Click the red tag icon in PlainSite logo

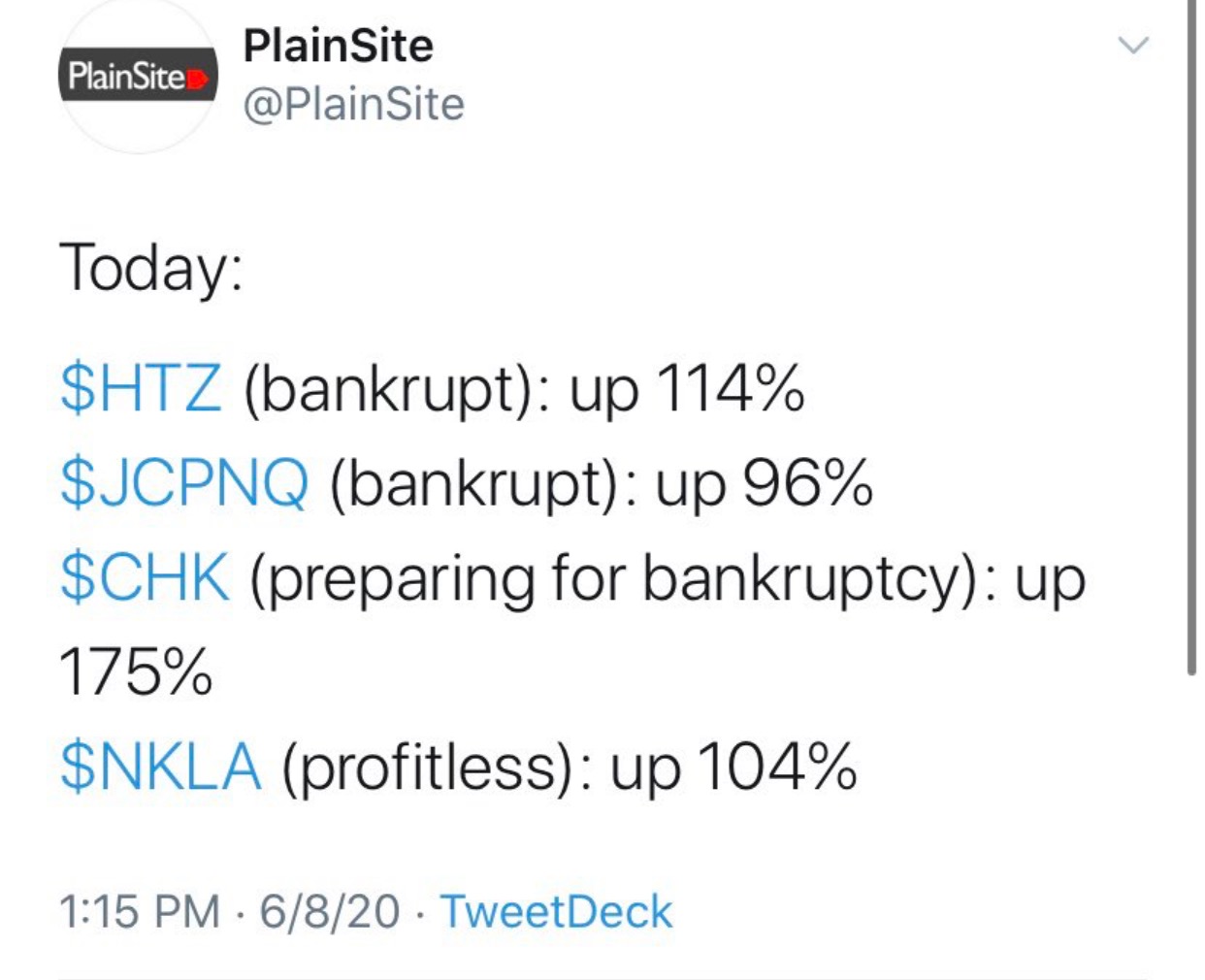click(x=198, y=78)
